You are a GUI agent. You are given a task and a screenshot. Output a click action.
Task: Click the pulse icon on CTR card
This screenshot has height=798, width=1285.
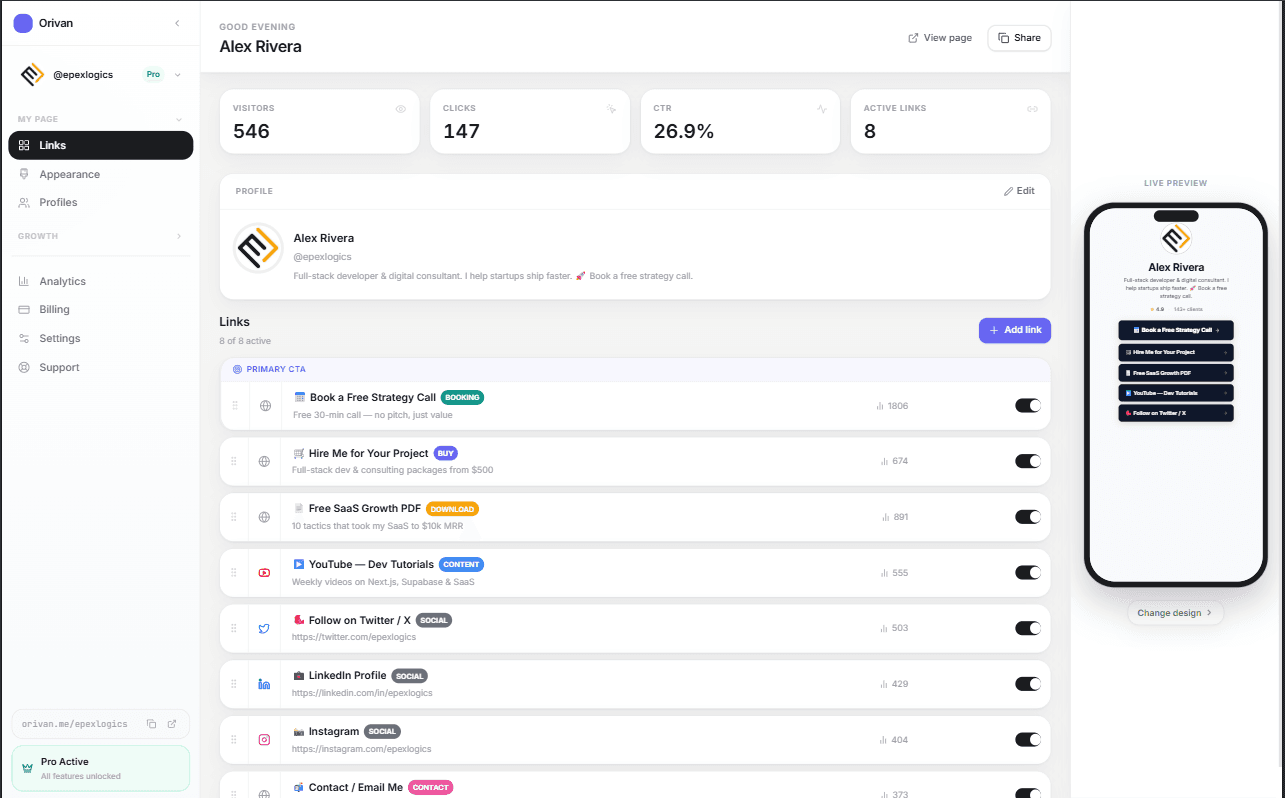(822, 108)
